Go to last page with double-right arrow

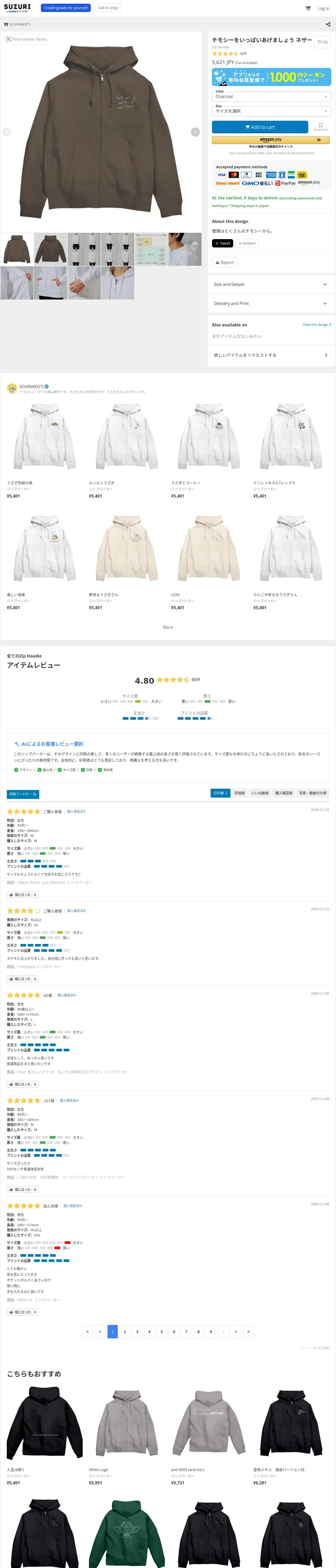click(248, 1332)
